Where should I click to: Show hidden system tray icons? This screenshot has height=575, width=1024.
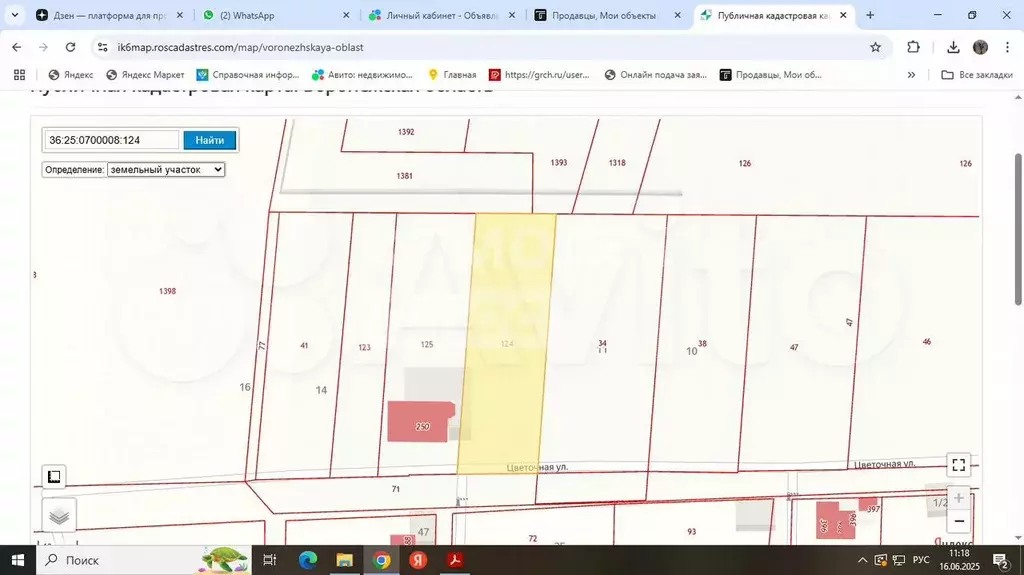pos(862,560)
